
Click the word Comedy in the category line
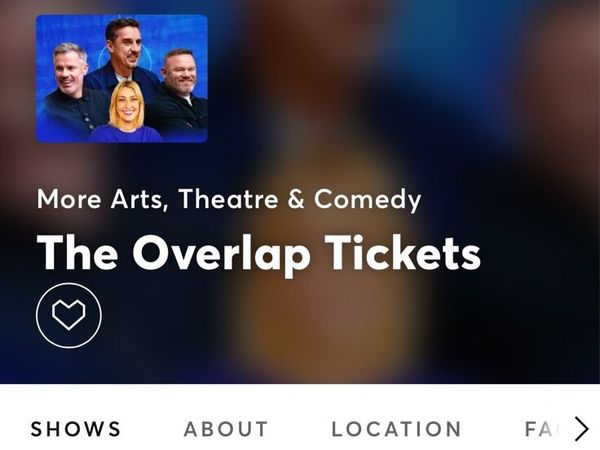[x=367, y=199]
